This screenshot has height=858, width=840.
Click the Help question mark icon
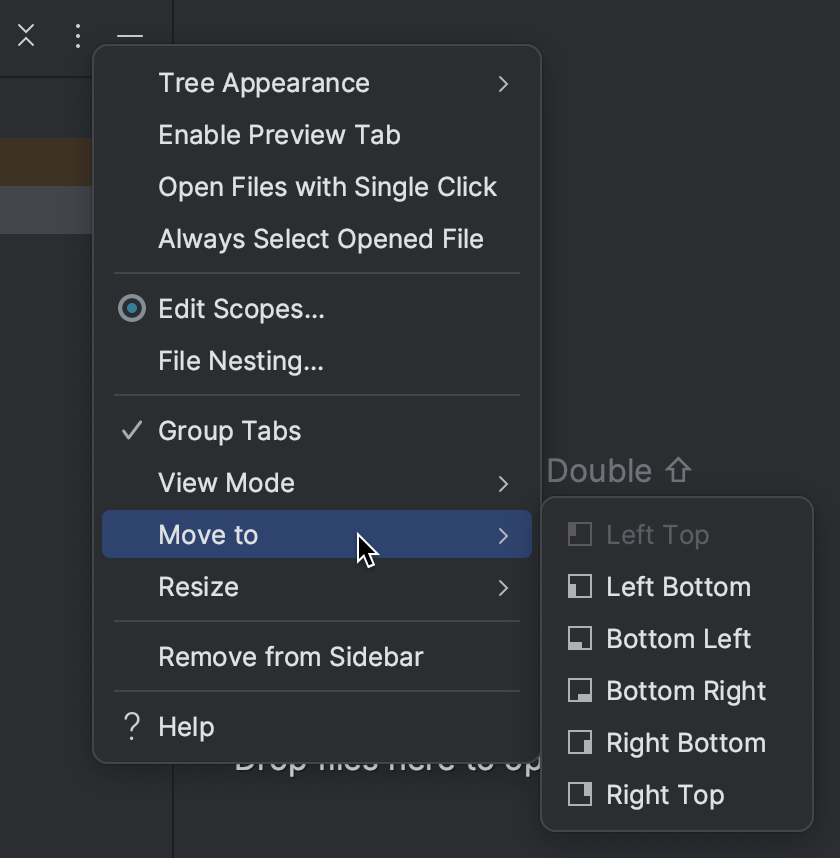click(131, 727)
